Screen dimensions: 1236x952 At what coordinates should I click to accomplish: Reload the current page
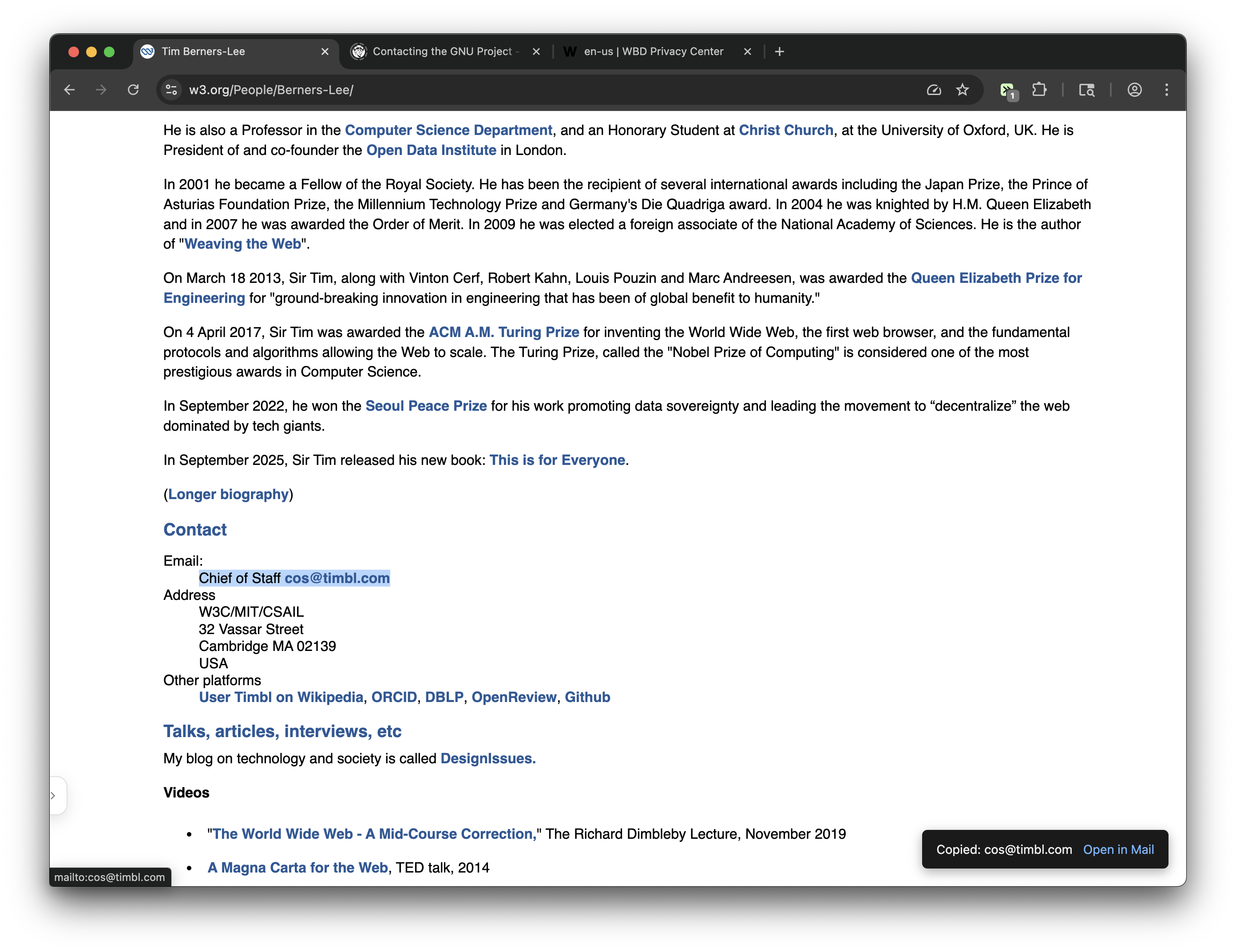[x=133, y=90]
